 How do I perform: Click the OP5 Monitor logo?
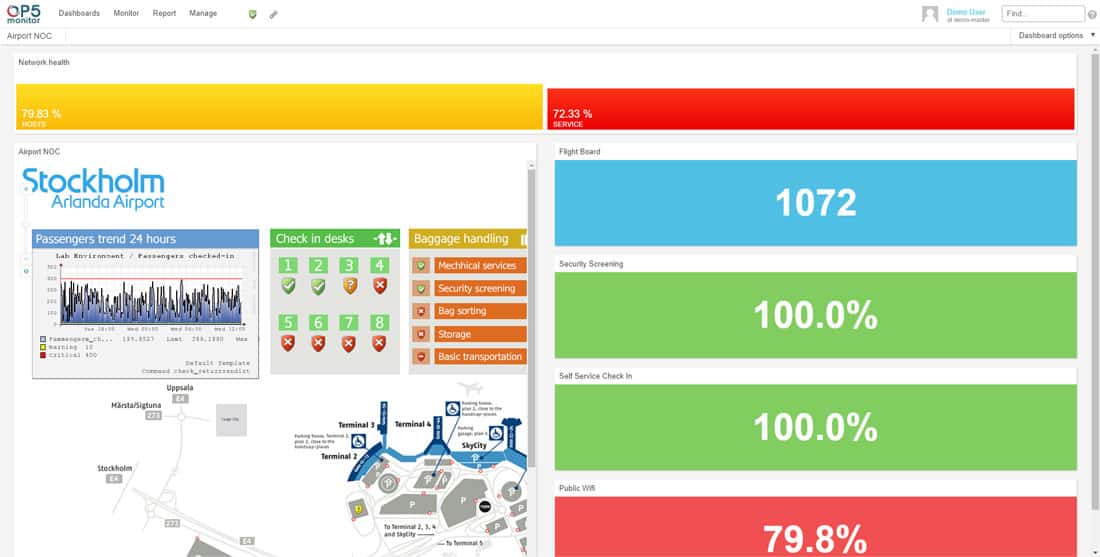point(24,13)
